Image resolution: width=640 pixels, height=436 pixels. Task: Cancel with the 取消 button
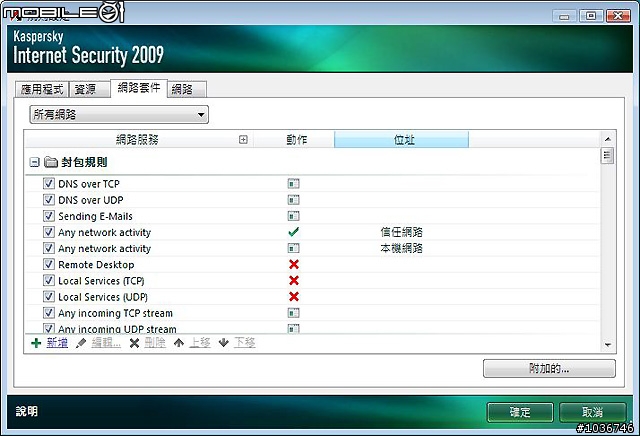point(593,412)
